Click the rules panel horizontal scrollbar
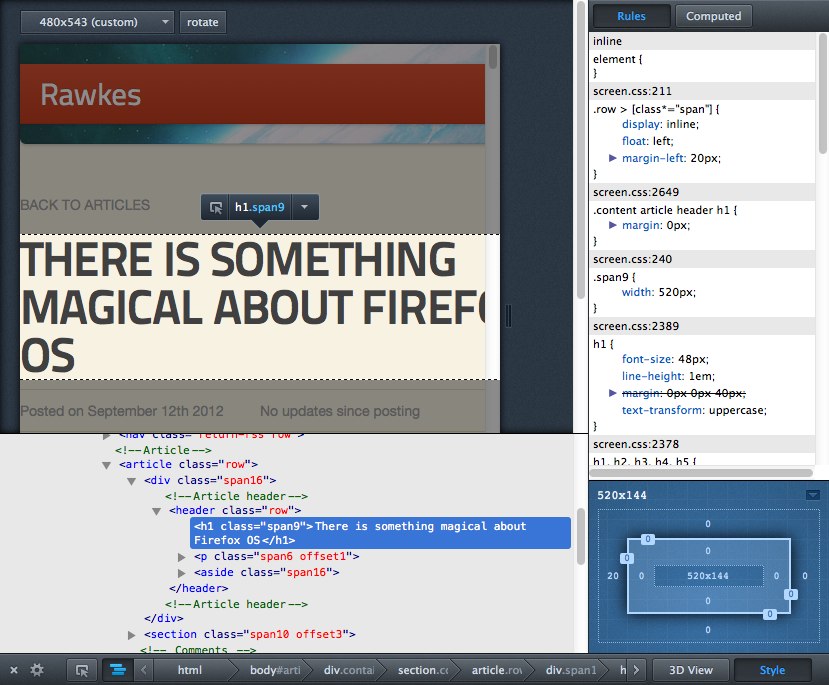This screenshot has height=685, width=829. coord(703,473)
